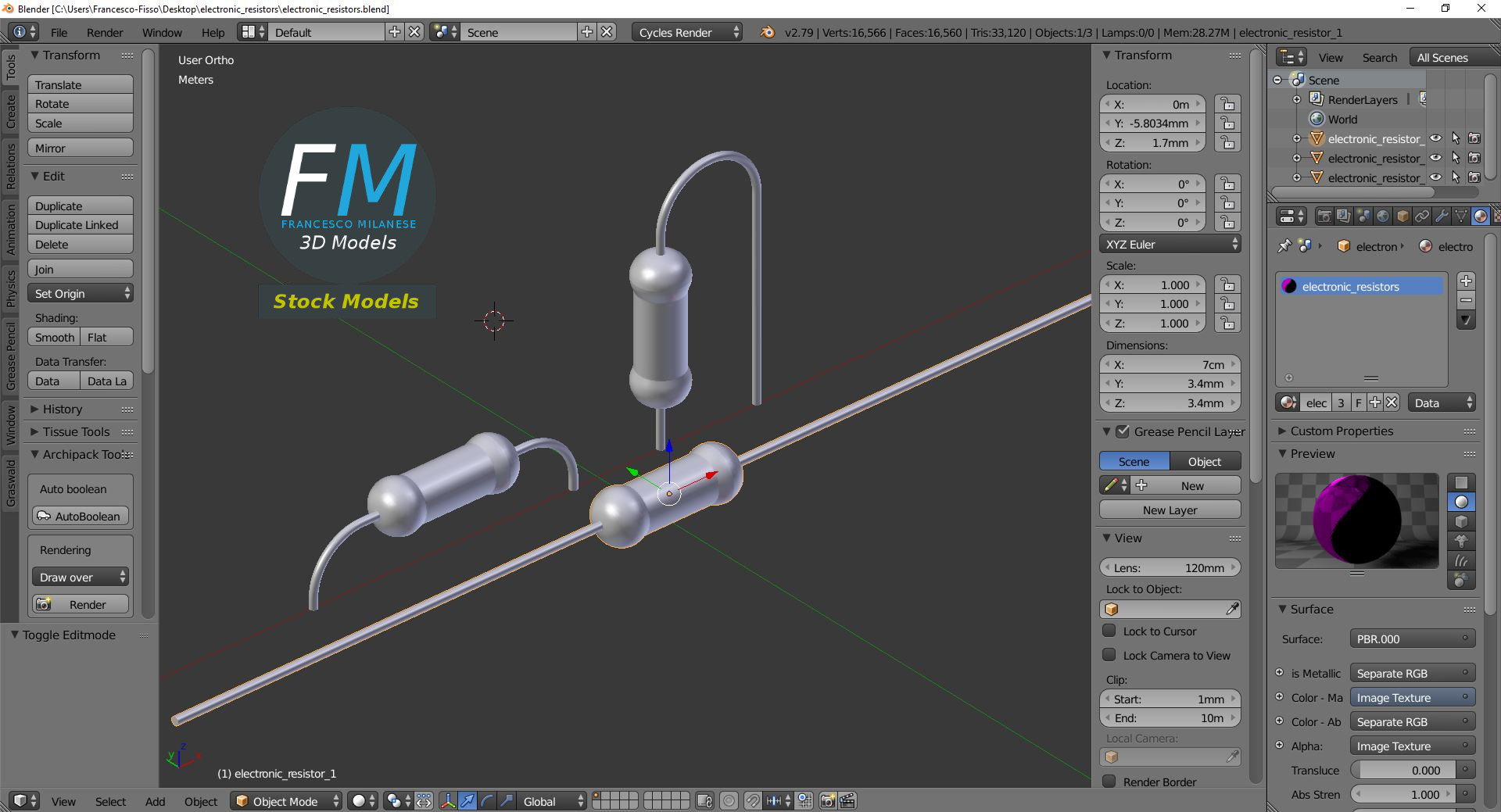Image resolution: width=1501 pixels, height=812 pixels.
Task: Click the AutoBoolean button
Action: pyautogui.click(x=81, y=516)
